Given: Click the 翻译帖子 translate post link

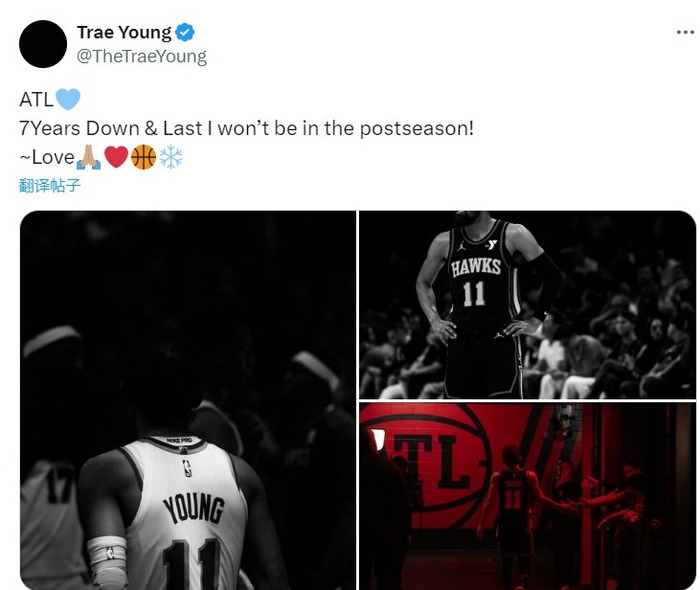Looking at the screenshot, I should coord(50,185).
